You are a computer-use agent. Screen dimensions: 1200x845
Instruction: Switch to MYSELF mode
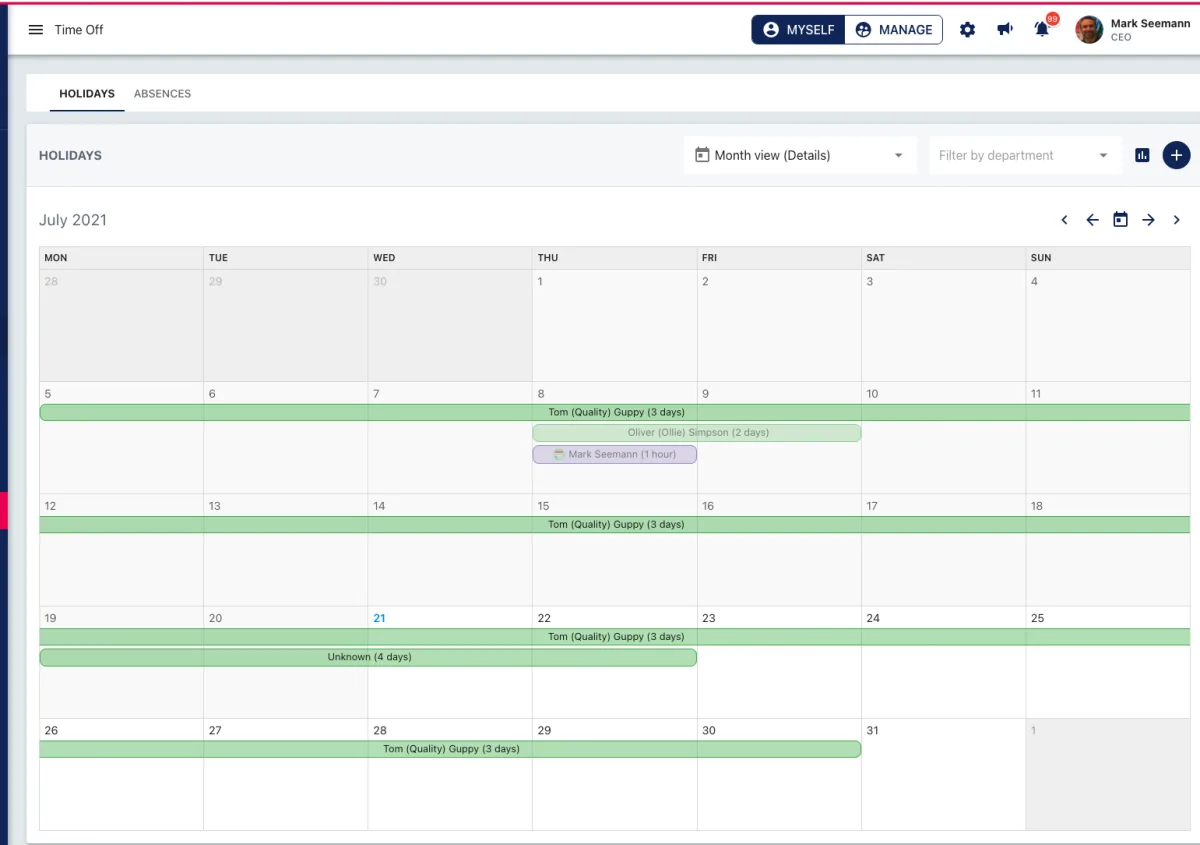coord(798,30)
